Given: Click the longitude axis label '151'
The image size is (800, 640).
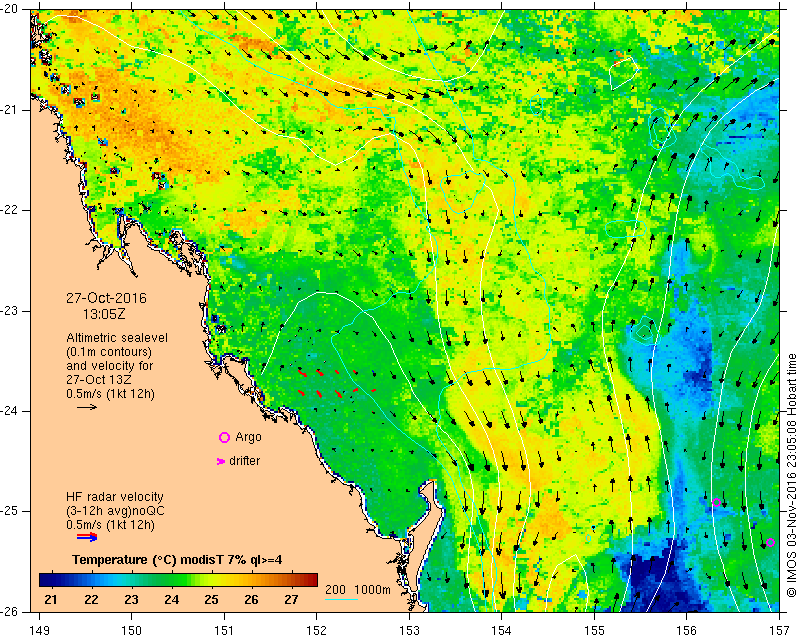Looking at the screenshot, I should tap(224, 631).
